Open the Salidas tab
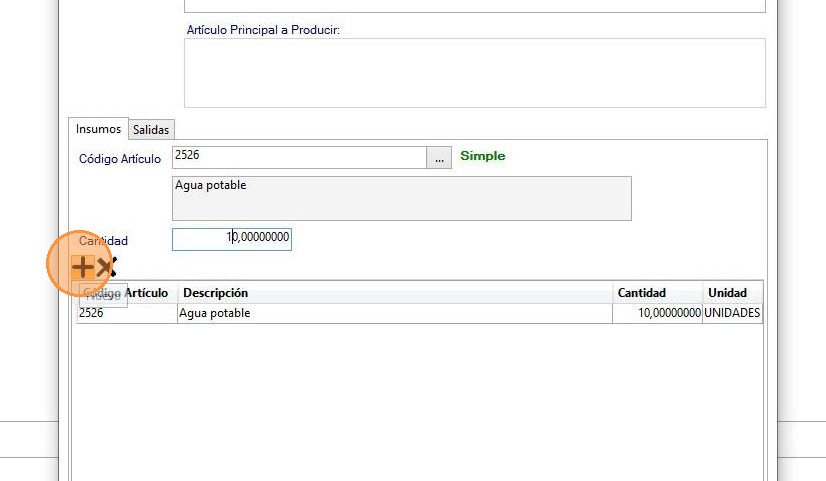The width and height of the screenshot is (826, 481). [151, 130]
